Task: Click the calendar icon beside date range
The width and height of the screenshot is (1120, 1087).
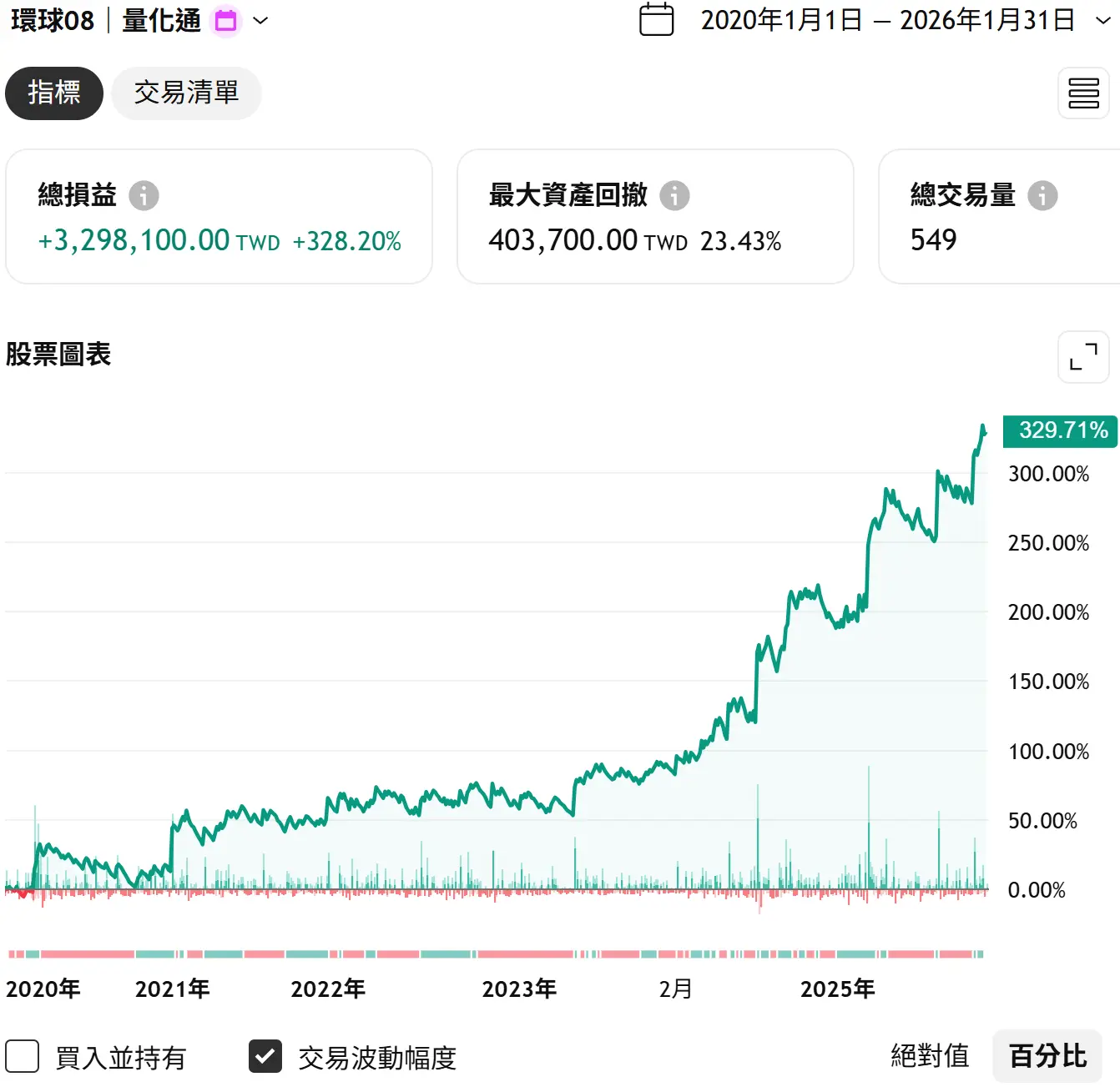Action: [656, 20]
